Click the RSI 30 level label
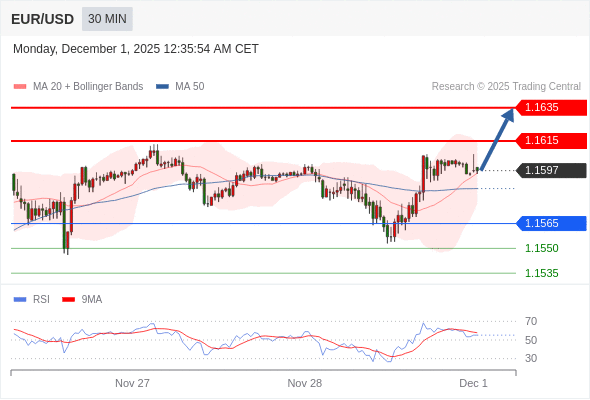Image resolution: width=590 pixels, height=400 pixels. tap(531, 358)
